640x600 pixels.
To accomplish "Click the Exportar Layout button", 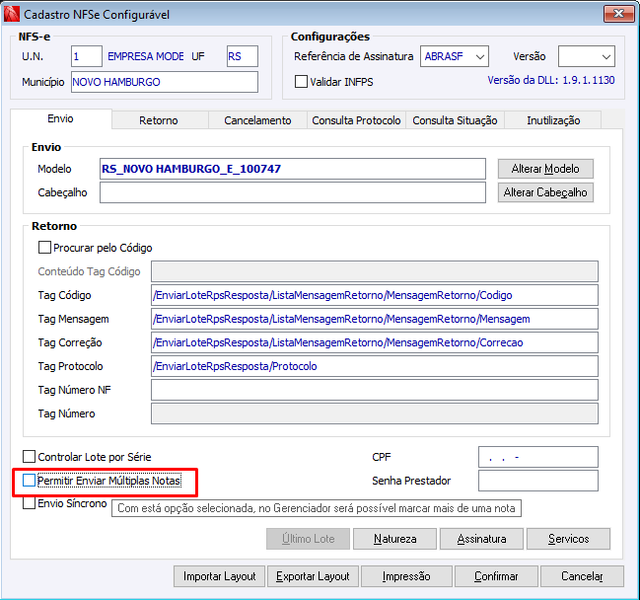I will pyautogui.click(x=313, y=576).
